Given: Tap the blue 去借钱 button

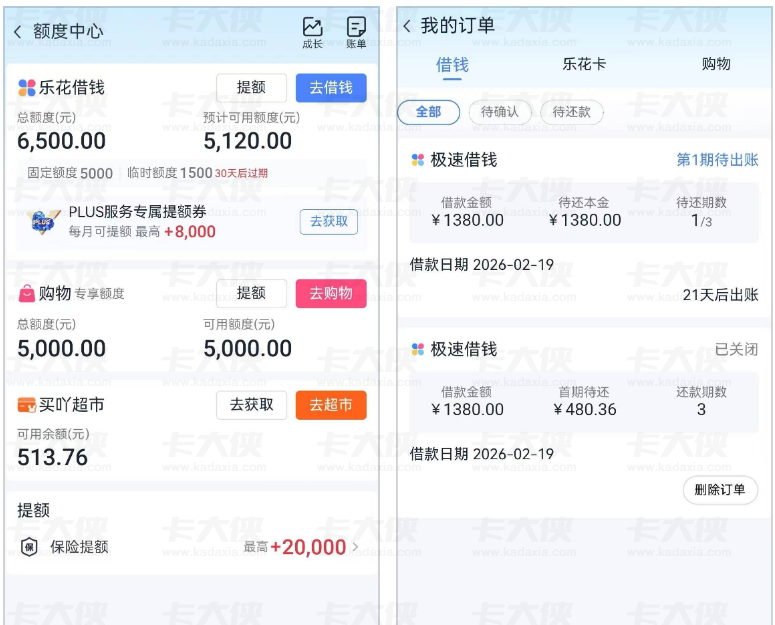Looking at the screenshot, I should [331, 88].
